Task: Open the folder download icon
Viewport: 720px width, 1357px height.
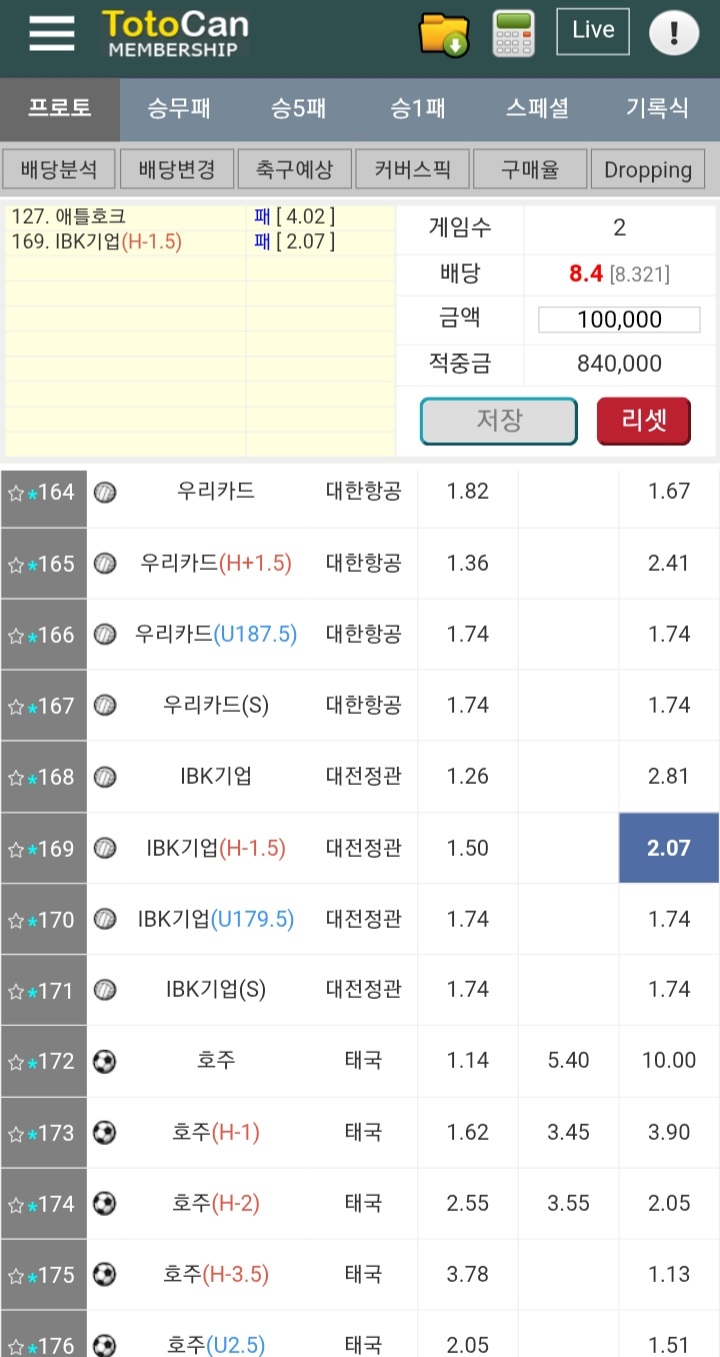Action: click(444, 34)
